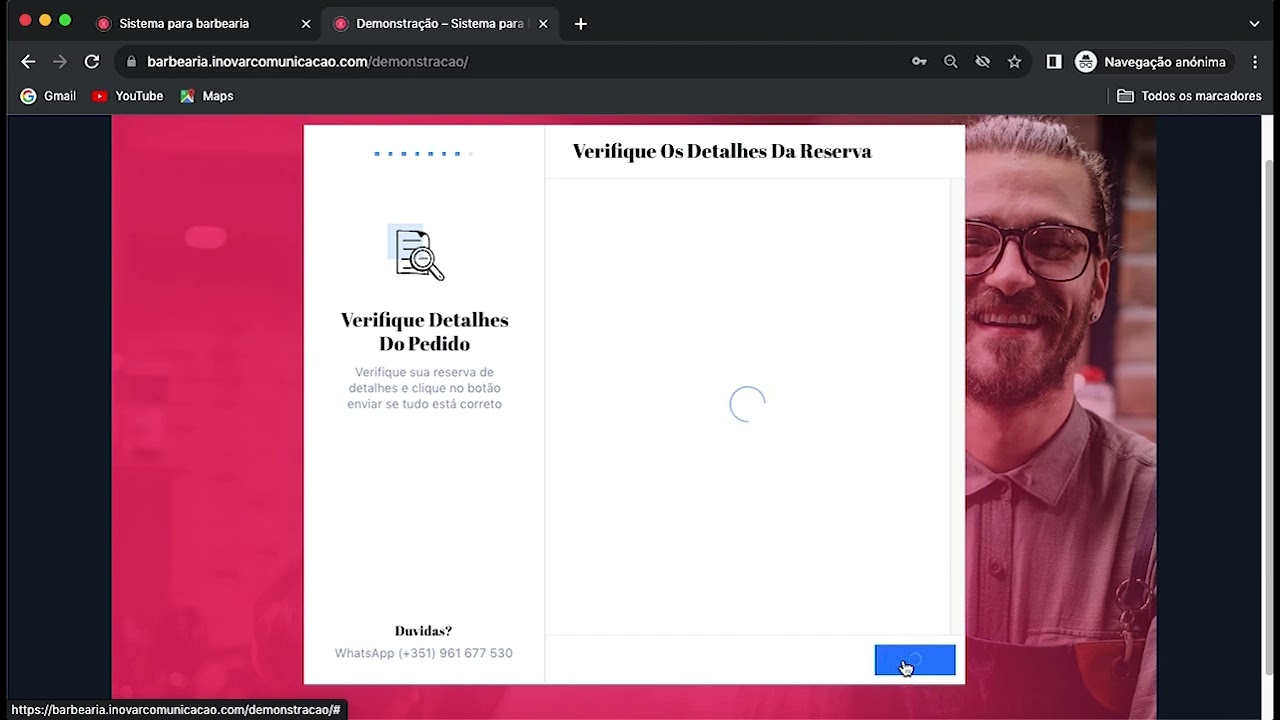Reload the page with the refresh icon
The width and height of the screenshot is (1280, 720).
[92, 62]
